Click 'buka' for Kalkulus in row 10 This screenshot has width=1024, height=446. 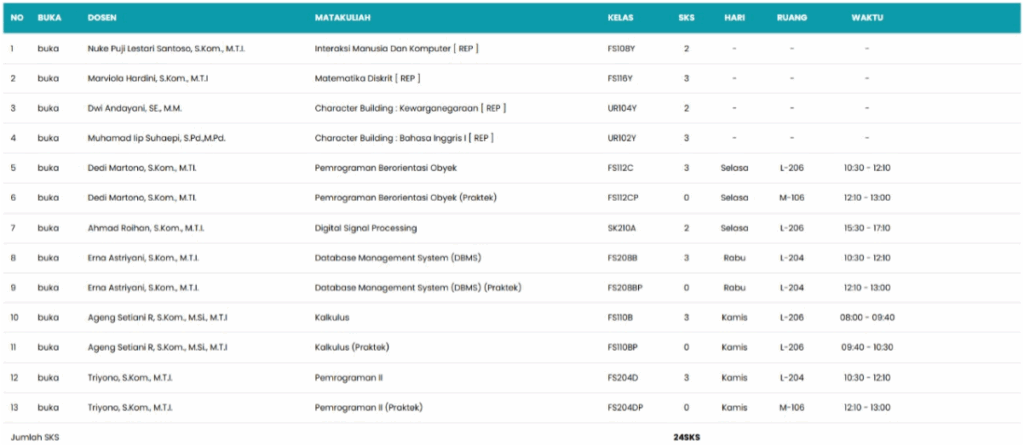click(49, 318)
